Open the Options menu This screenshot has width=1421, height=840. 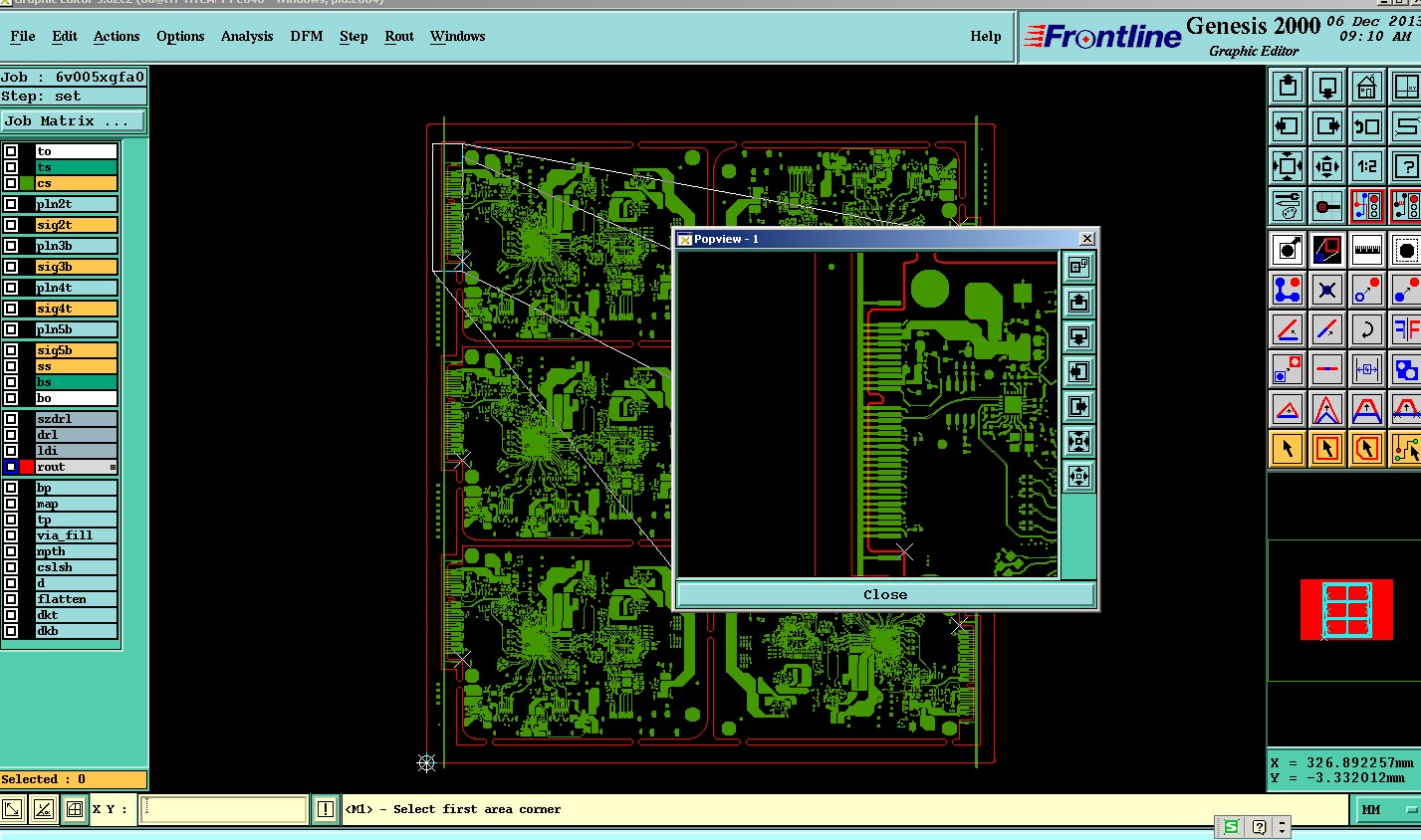[180, 36]
